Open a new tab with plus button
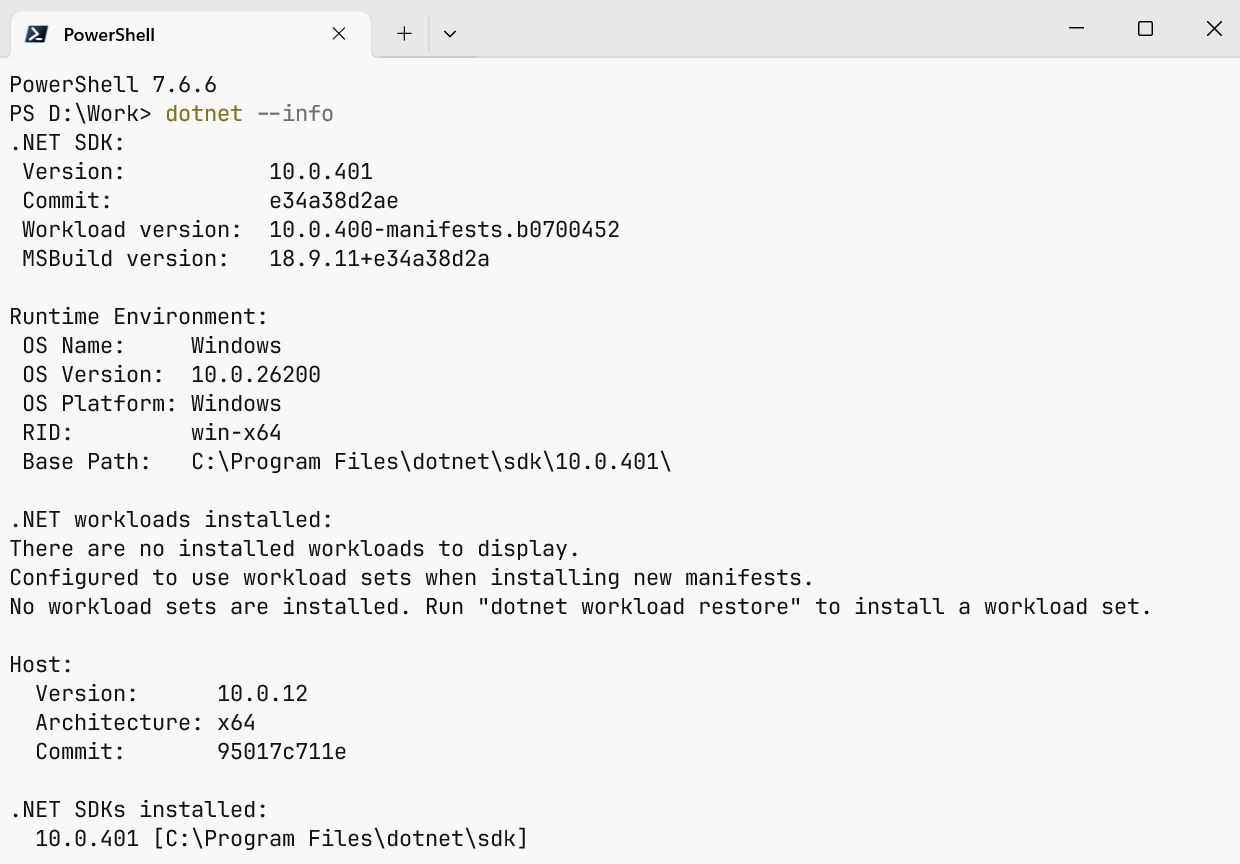Image resolution: width=1240 pixels, height=864 pixels. pos(404,34)
